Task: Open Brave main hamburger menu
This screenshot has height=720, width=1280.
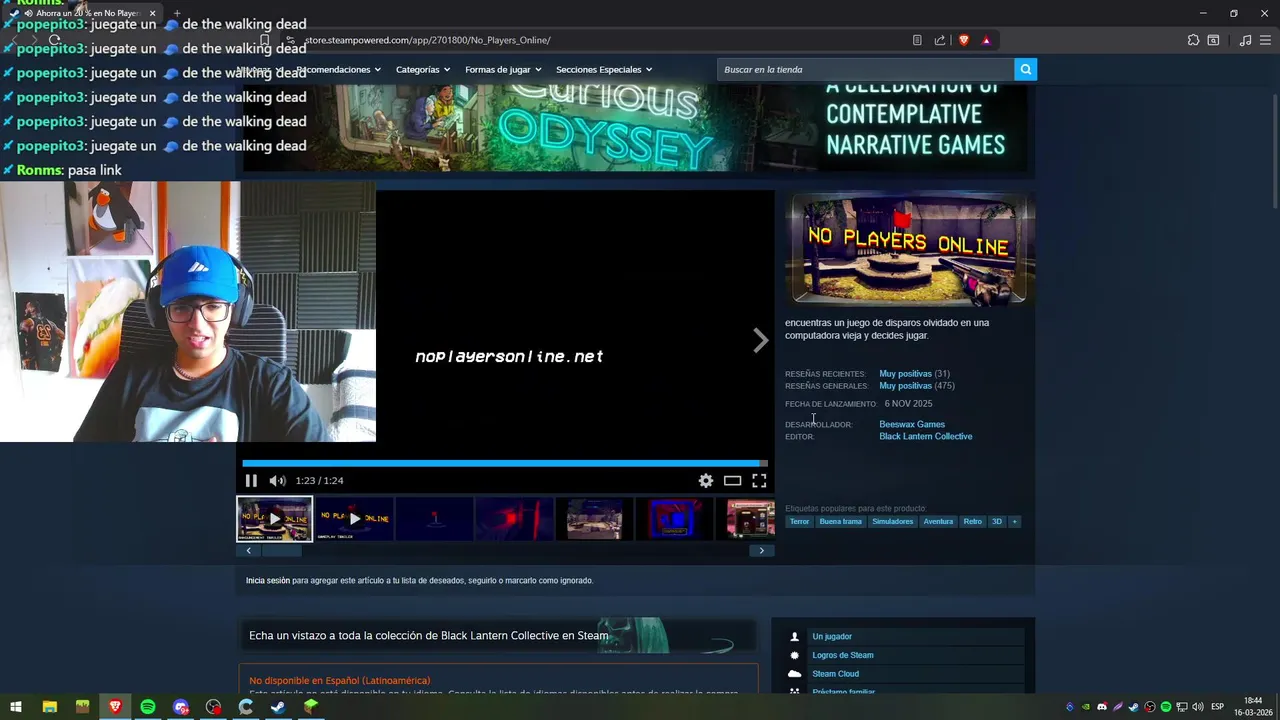Action: pyautogui.click(x=1265, y=40)
